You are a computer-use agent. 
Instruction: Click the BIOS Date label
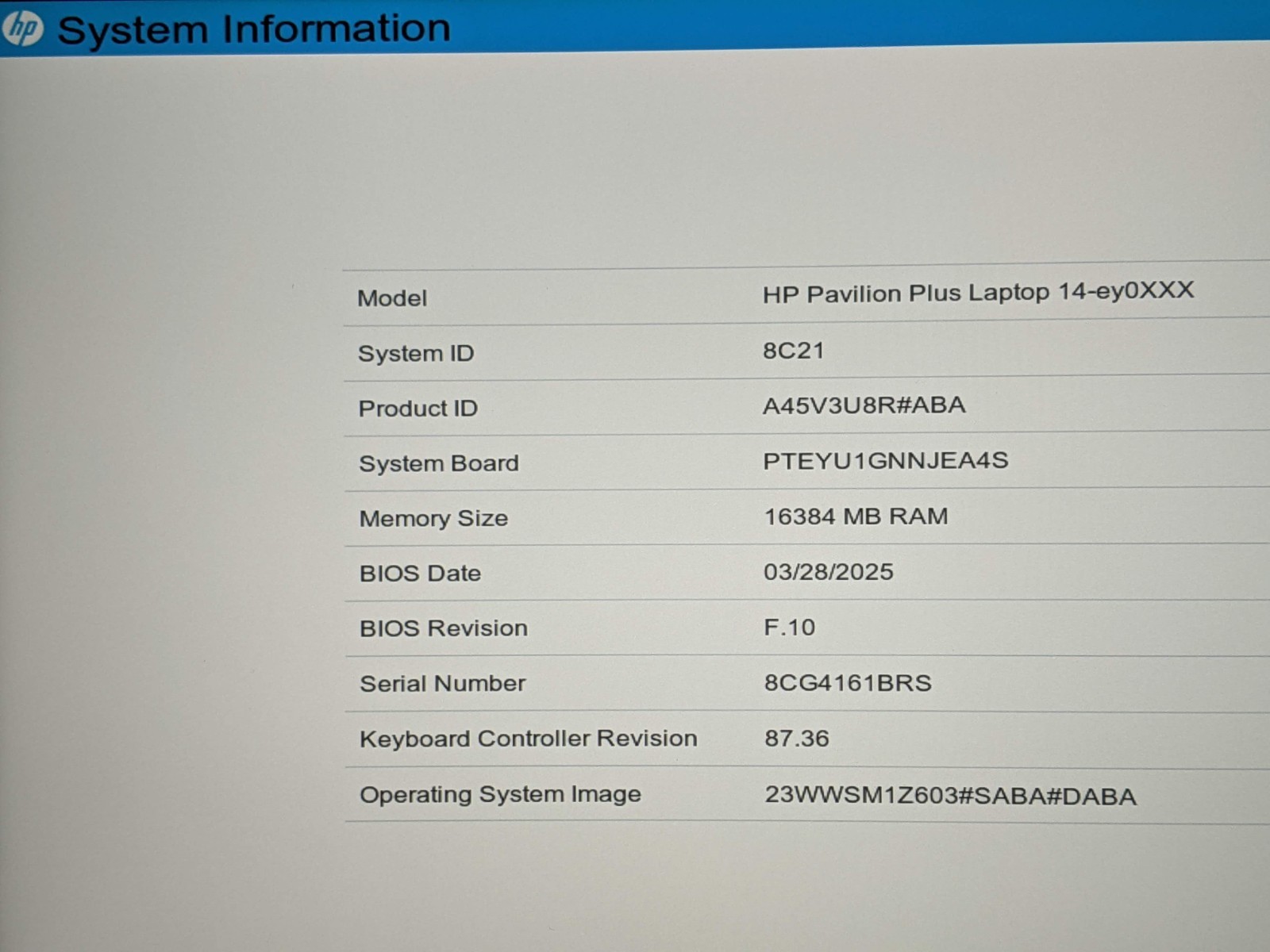tap(421, 574)
